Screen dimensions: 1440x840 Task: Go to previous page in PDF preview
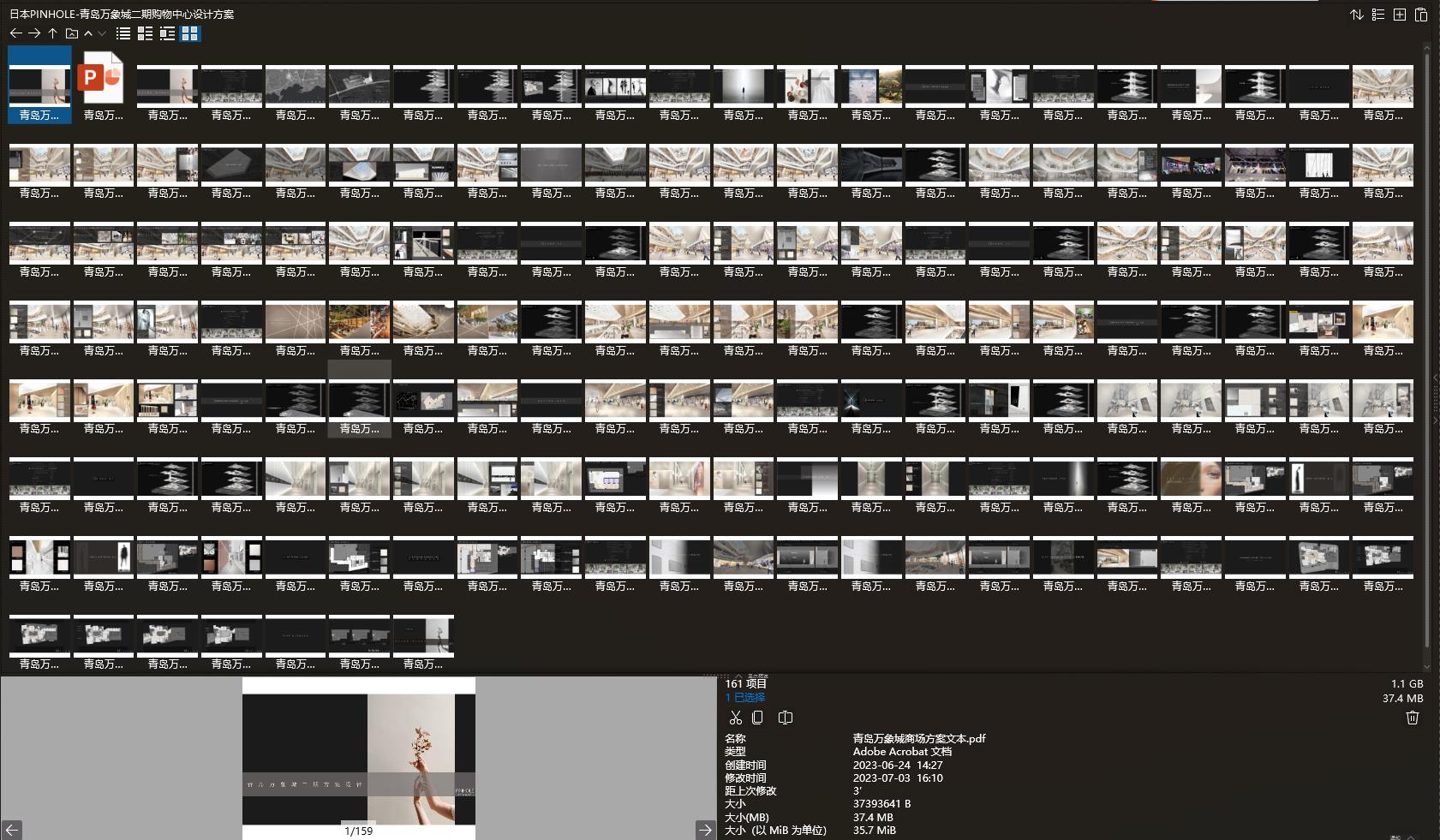tap(11, 829)
